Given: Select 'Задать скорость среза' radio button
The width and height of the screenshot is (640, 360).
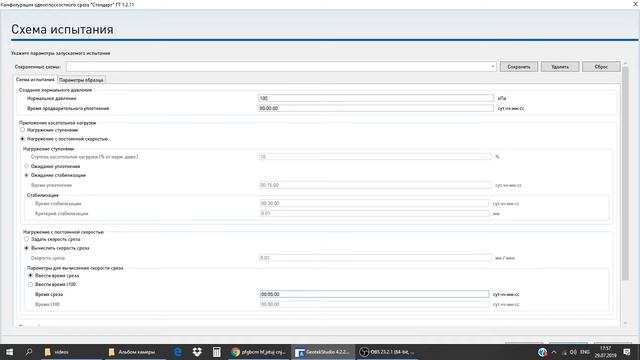Looking at the screenshot, I should click(27, 239).
